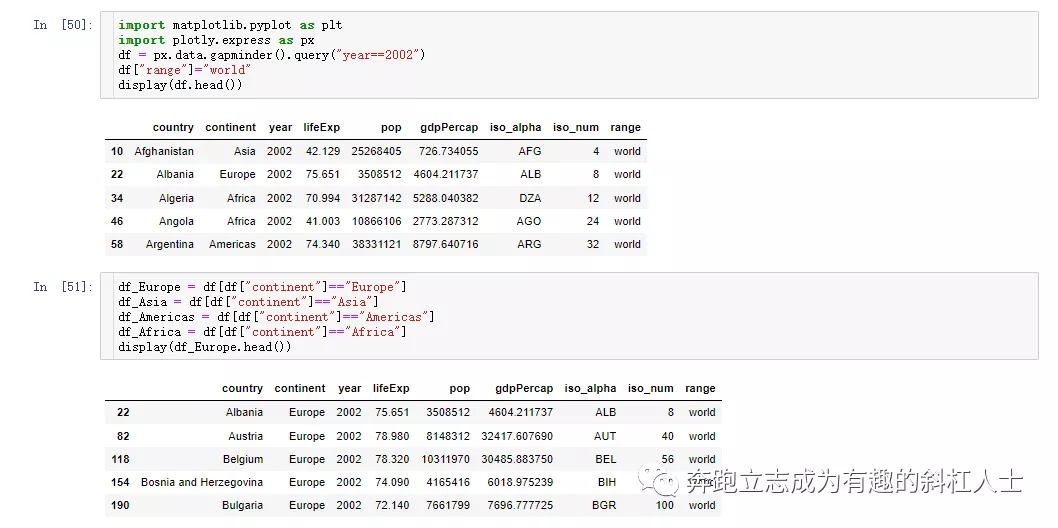The height and width of the screenshot is (528, 1058).
Task: Select the Asia continent cell for Afghanistan
Action: pos(245,151)
